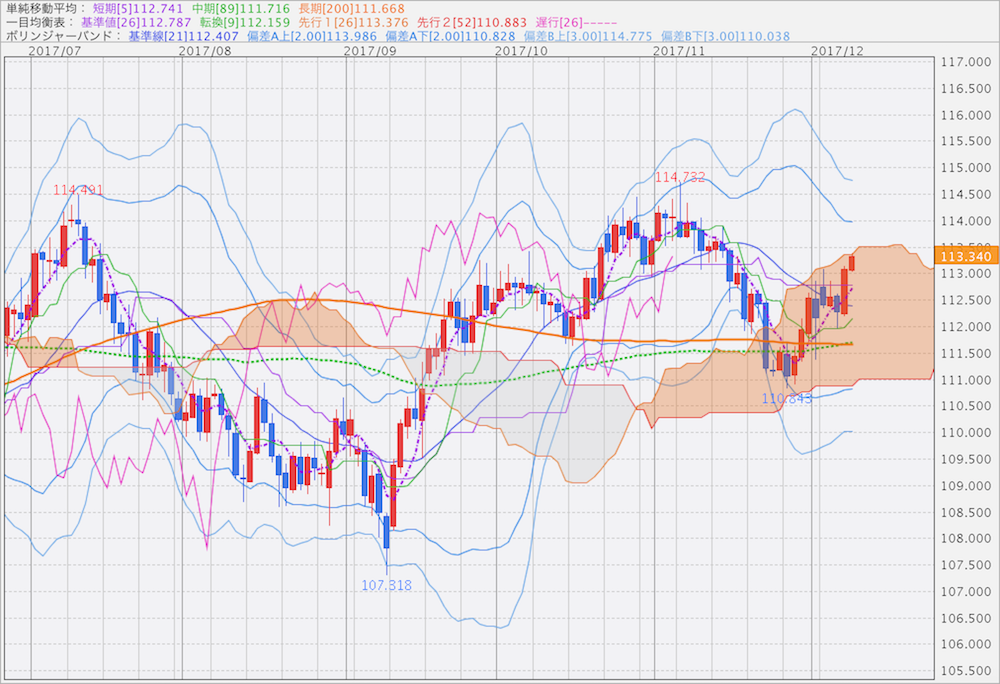Click the 110.843 November low label
The height and width of the screenshot is (684, 1000).
click(x=787, y=399)
